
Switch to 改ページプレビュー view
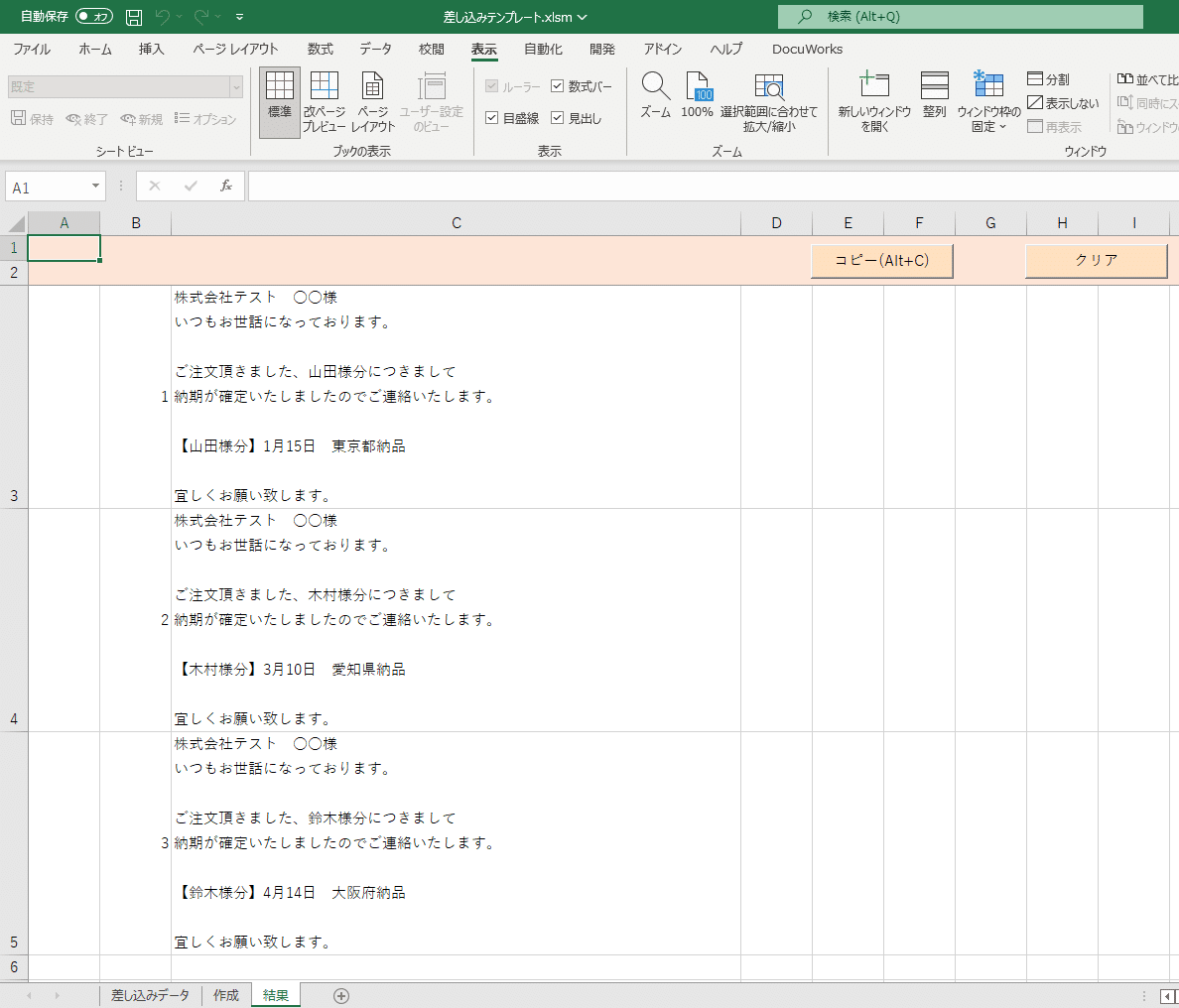(325, 101)
